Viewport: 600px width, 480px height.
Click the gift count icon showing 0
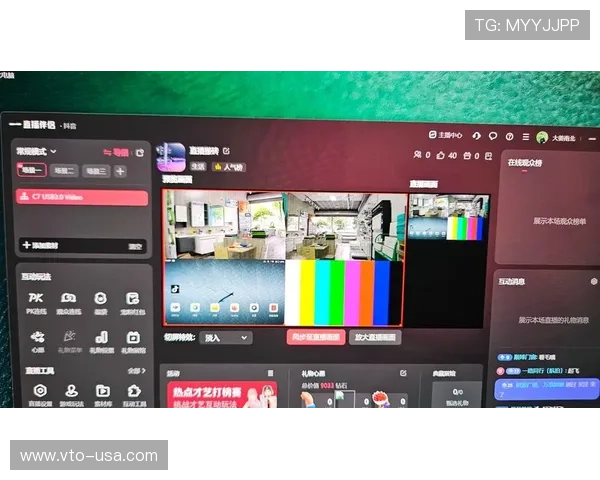click(x=467, y=156)
